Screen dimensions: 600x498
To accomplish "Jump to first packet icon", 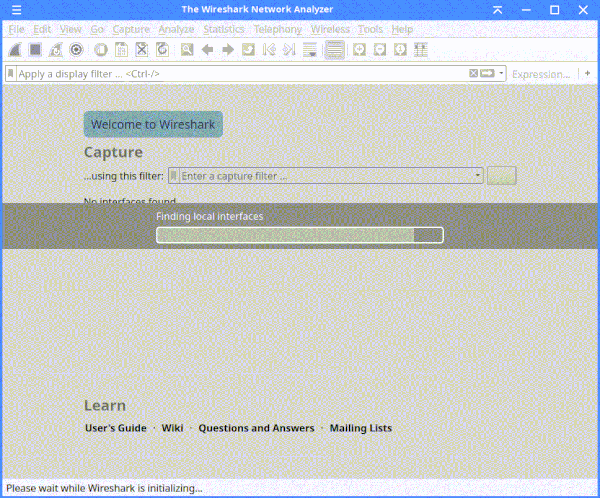I will (269, 50).
